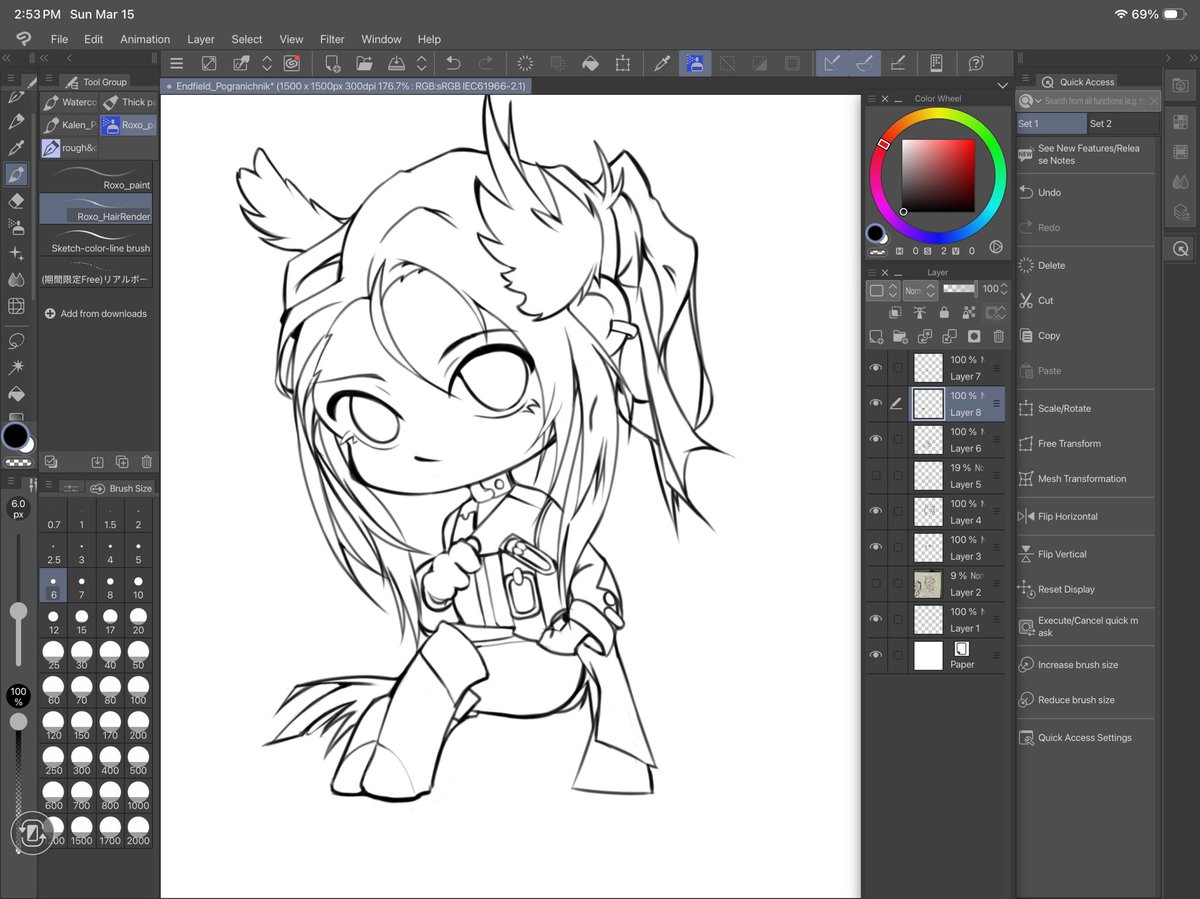Image resolution: width=1200 pixels, height=899 pixels.
Task: Hide Layer 6 with its eye icon
Action: [x=876, y=440]
